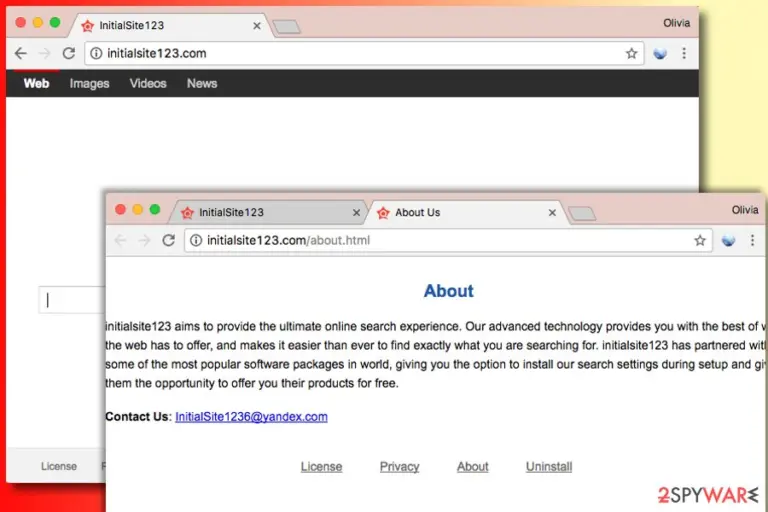Viewport: 768px width, 512px height.
Task: Click the search input box on the rear page
Action: (x=72, y=300)
